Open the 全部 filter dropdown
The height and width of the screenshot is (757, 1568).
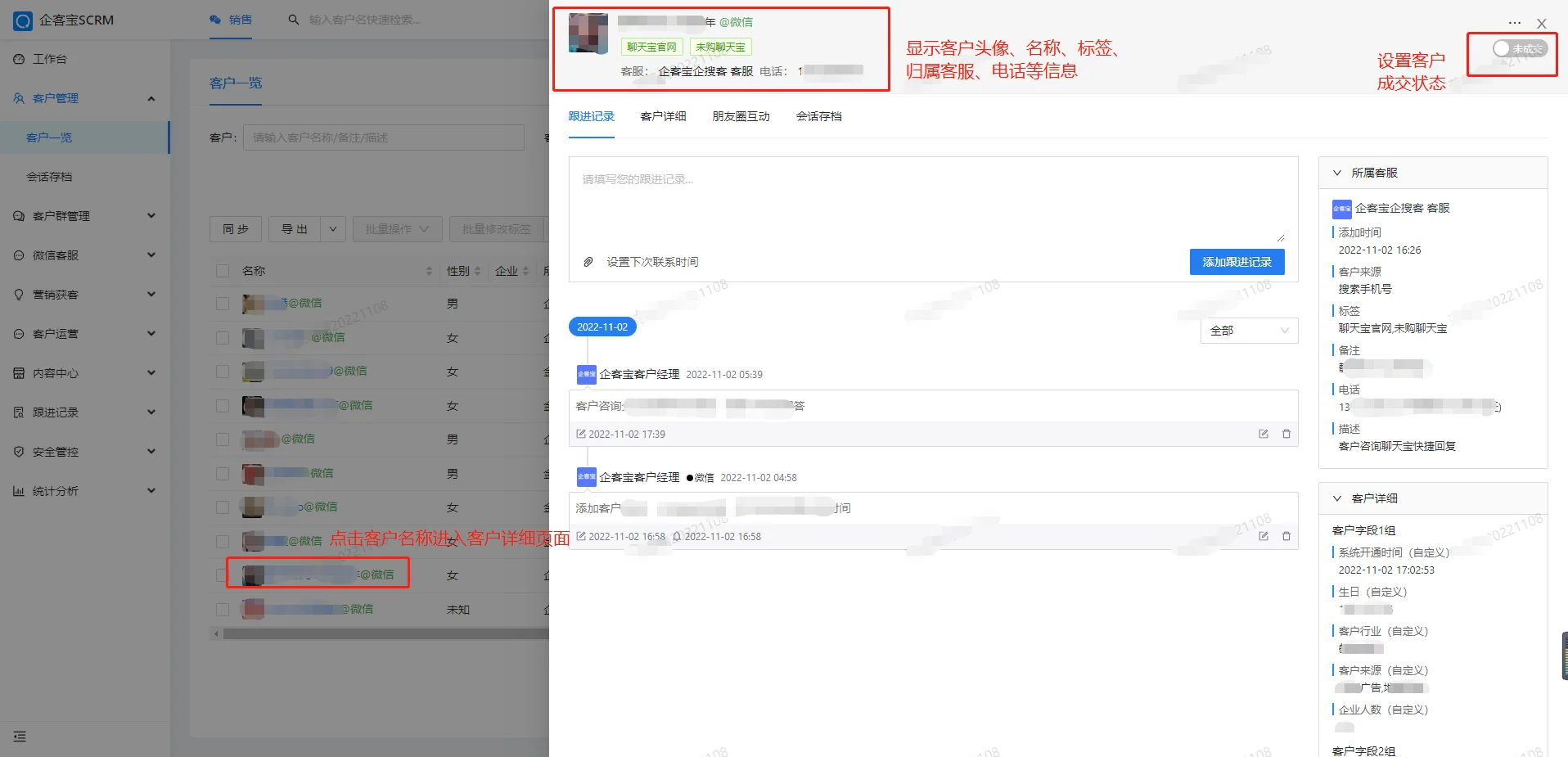click(x=1249, y=331)
